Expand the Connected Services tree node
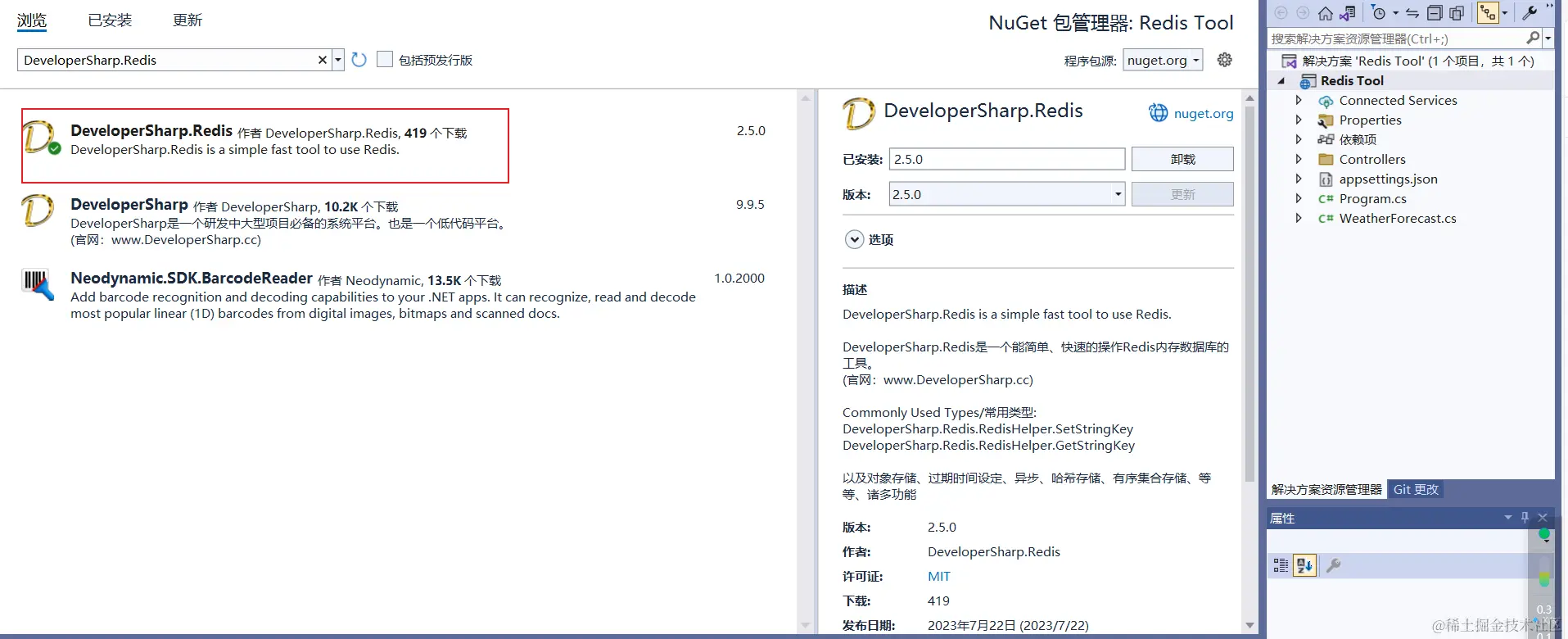Image resolution: width=1568 pixels, height=639 pixels. tap(1299, 101)
